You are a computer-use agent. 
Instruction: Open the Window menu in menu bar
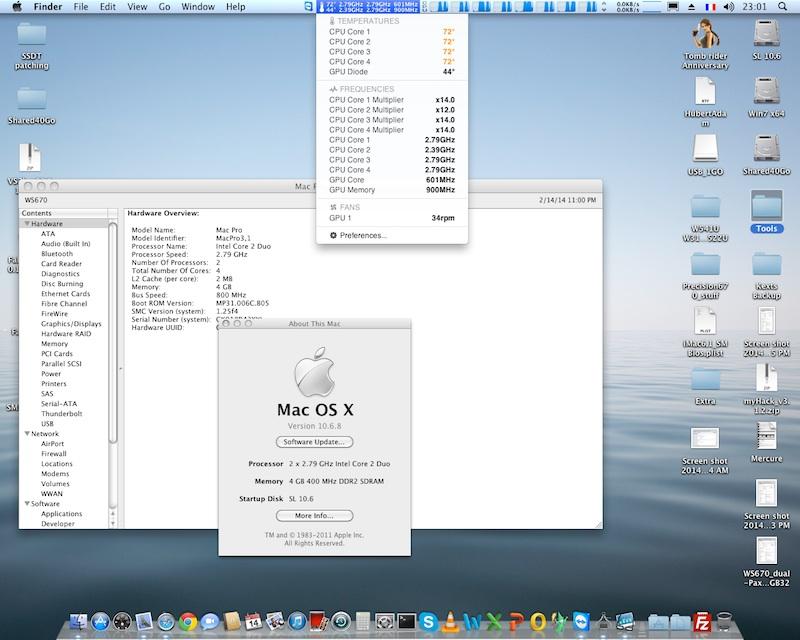[x=198, y=7]
